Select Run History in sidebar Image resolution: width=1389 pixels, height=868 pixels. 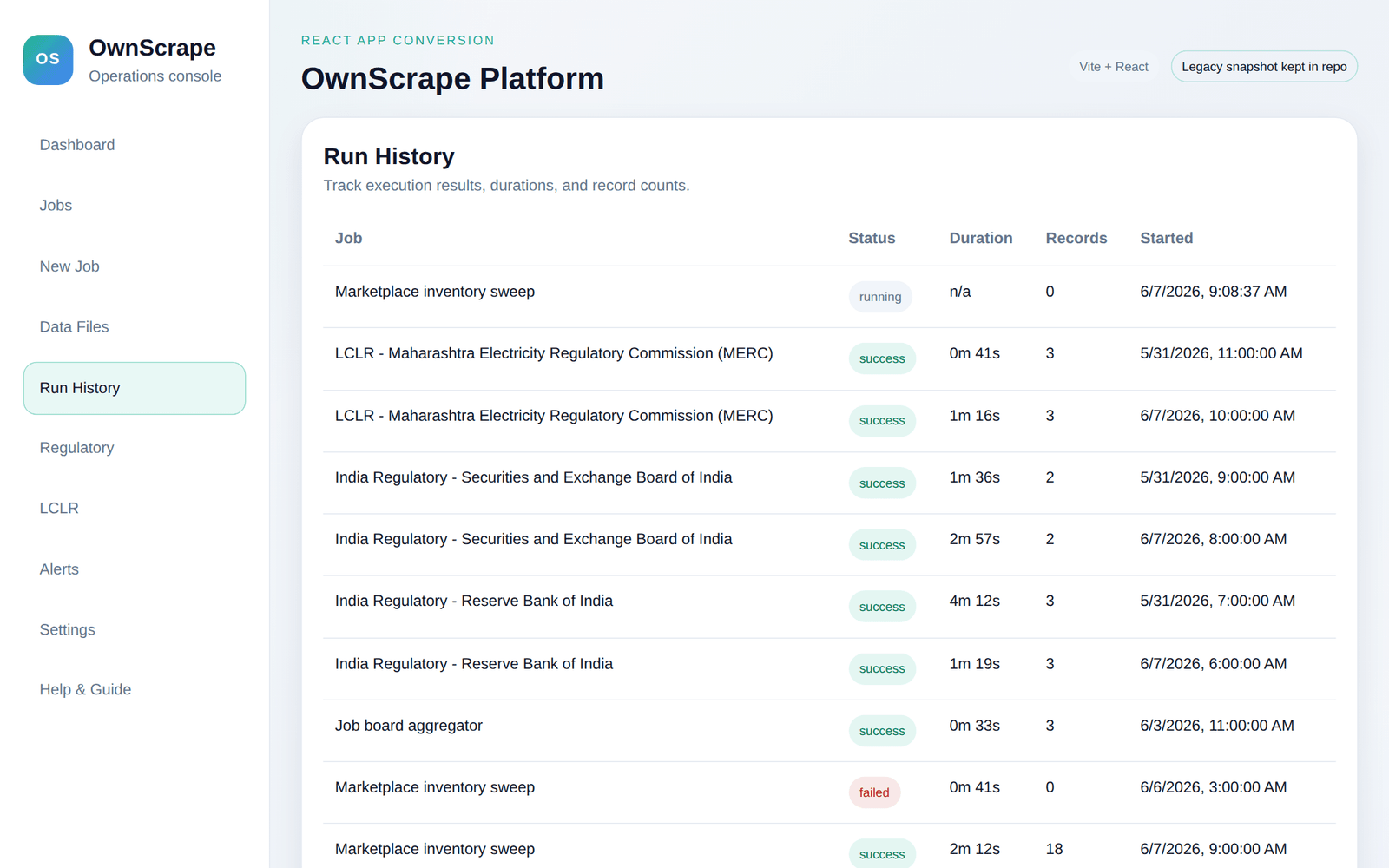click(135, 388)
